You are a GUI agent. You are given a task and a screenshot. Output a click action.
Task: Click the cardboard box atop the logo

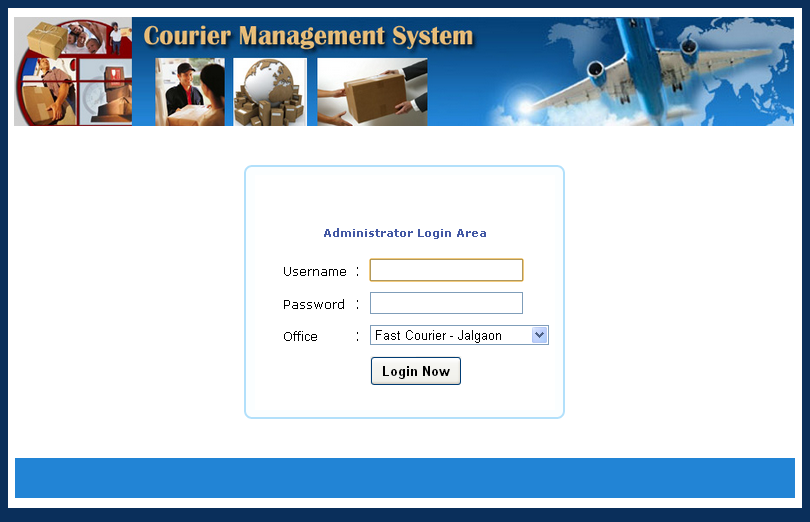click(46, 38)
